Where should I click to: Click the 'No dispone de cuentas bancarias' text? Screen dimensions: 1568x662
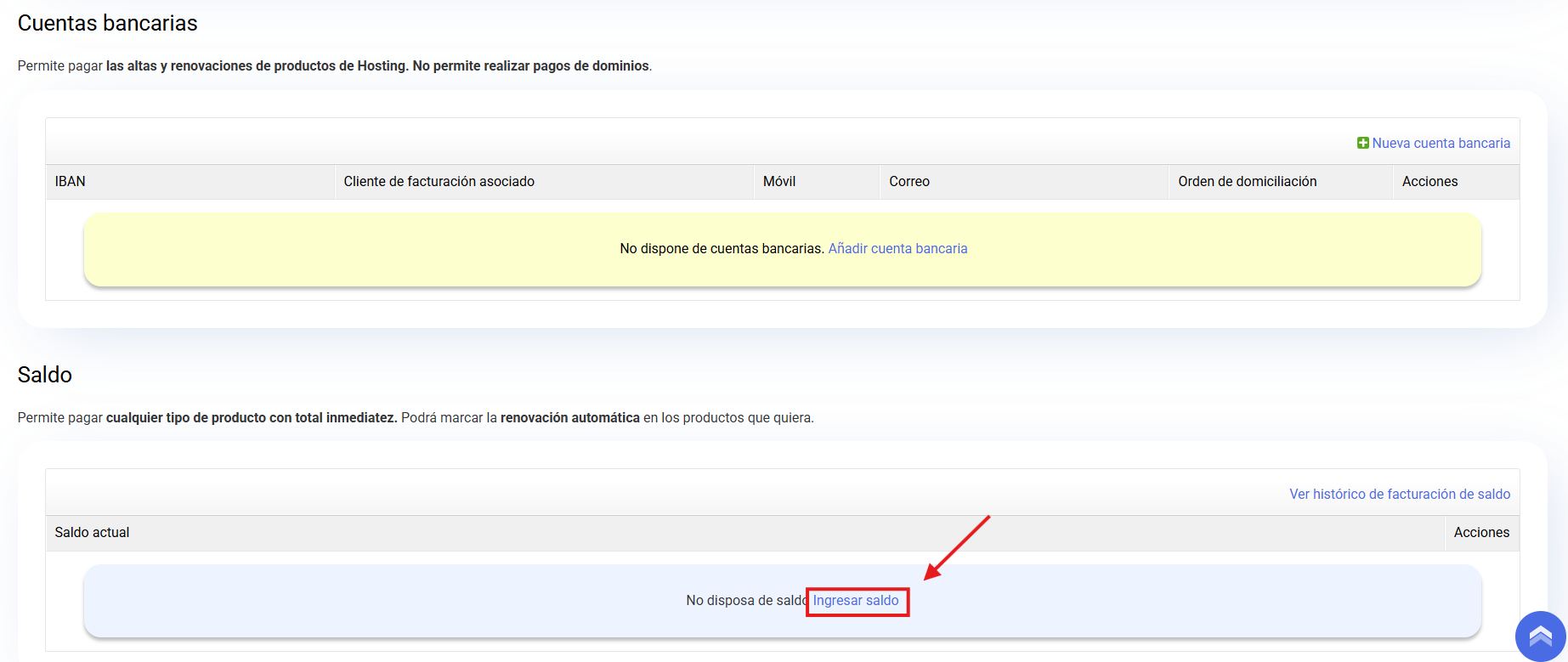tap(721, 249)
